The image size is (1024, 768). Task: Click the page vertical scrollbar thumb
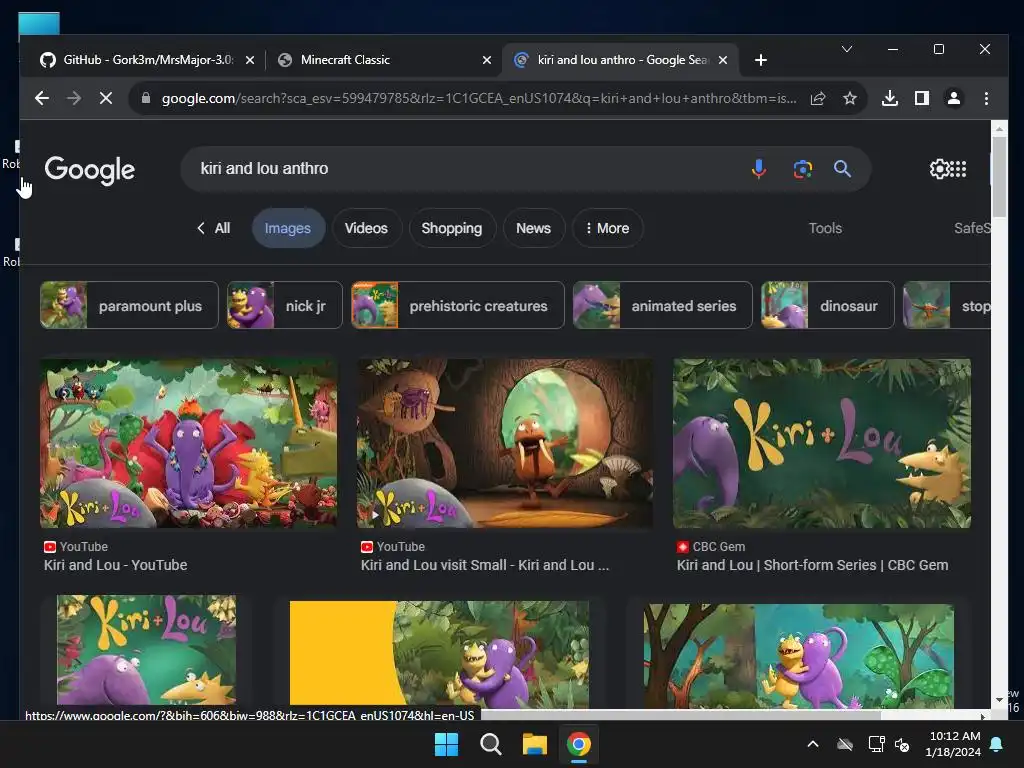pyautogui.click(x=999, y=177)
